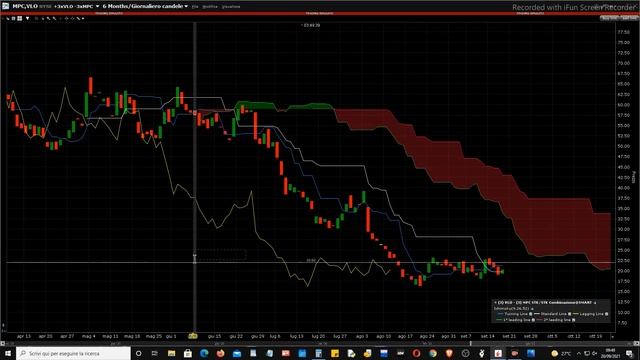Open the 6 Months/Giornaliero candele period dropdown

[x=186, y=7]
